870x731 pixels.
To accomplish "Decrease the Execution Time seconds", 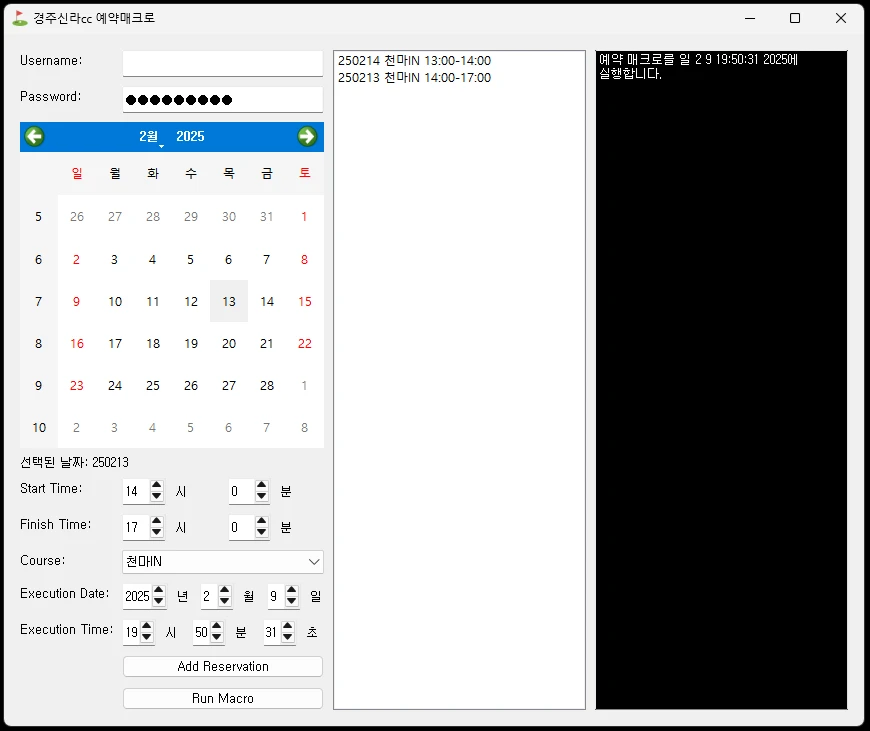I will [287, 638].
